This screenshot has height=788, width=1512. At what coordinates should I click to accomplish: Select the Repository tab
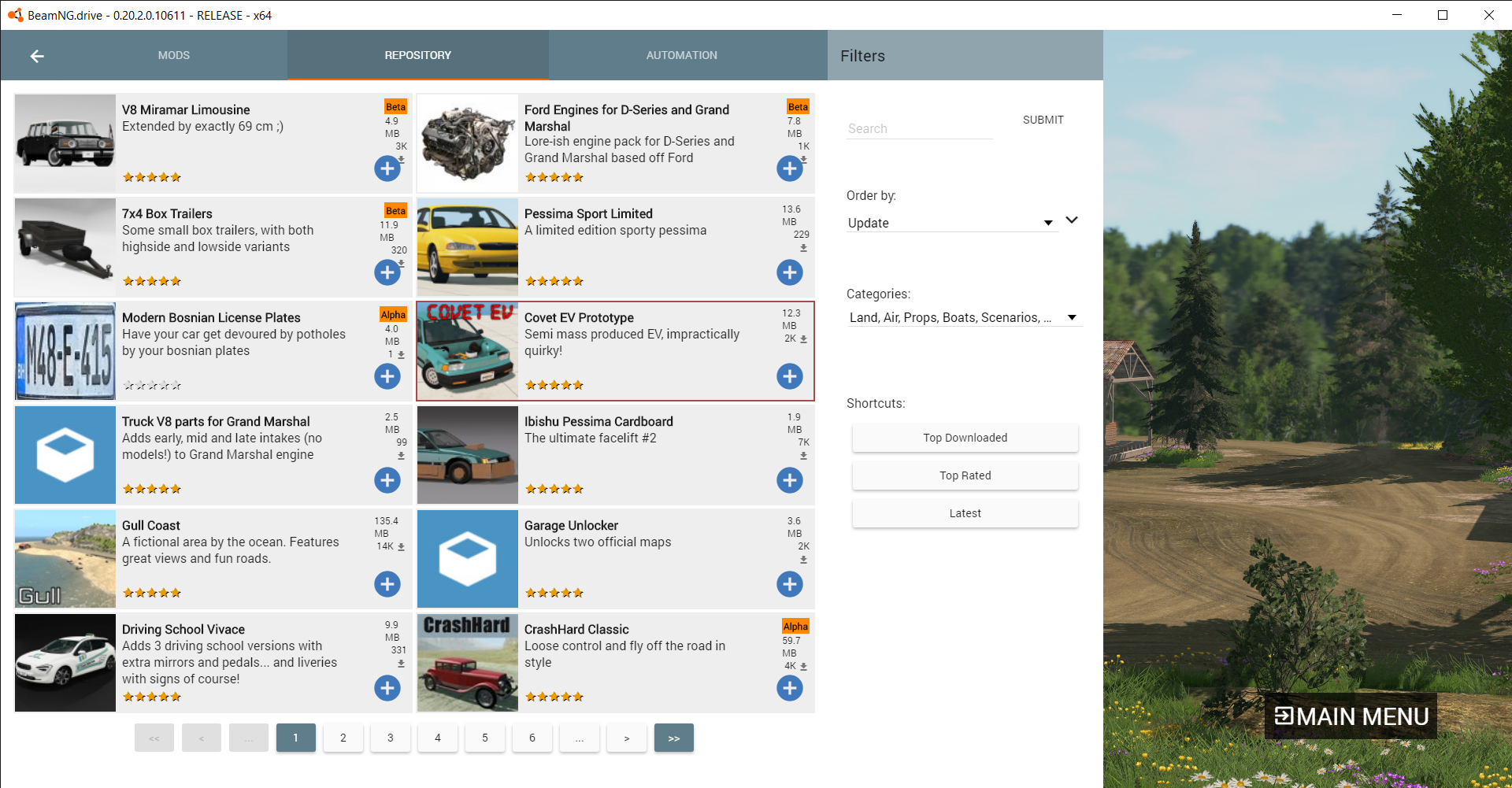[418, 55]
